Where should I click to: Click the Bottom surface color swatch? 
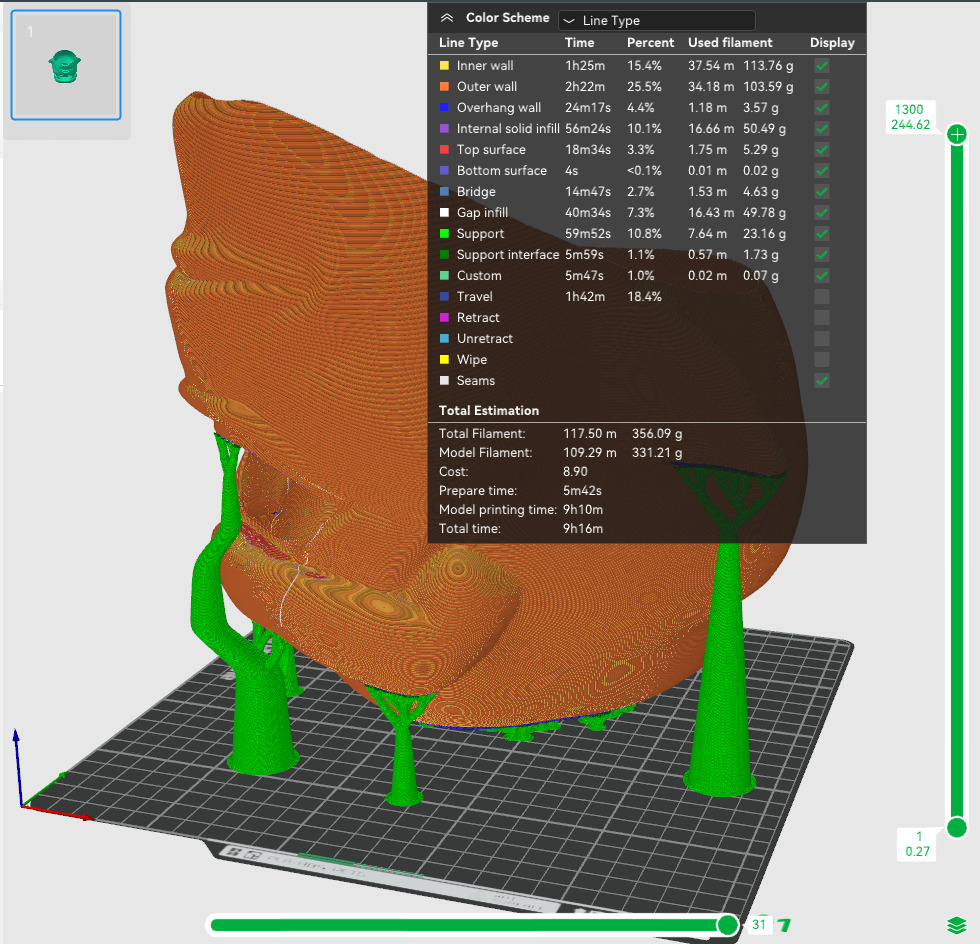pos(444,171)
